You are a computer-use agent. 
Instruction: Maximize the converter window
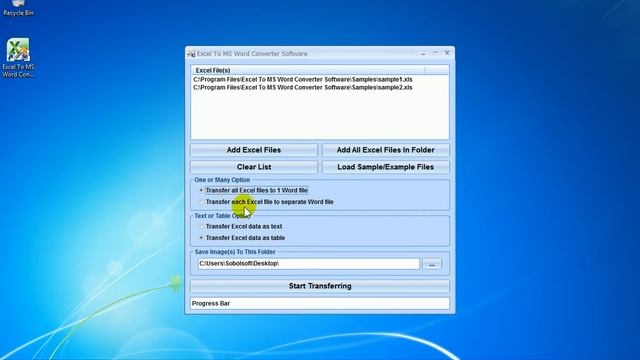pyautogui.click(x=435, y=53)
